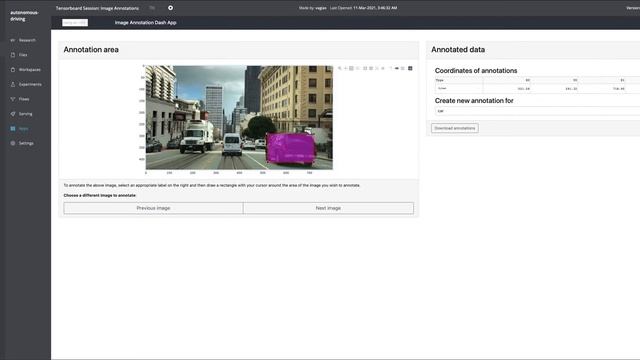This screenshot has width=640, height=360.
Task: Click the Type column header in coordinates table
Action: pos(459,80)
